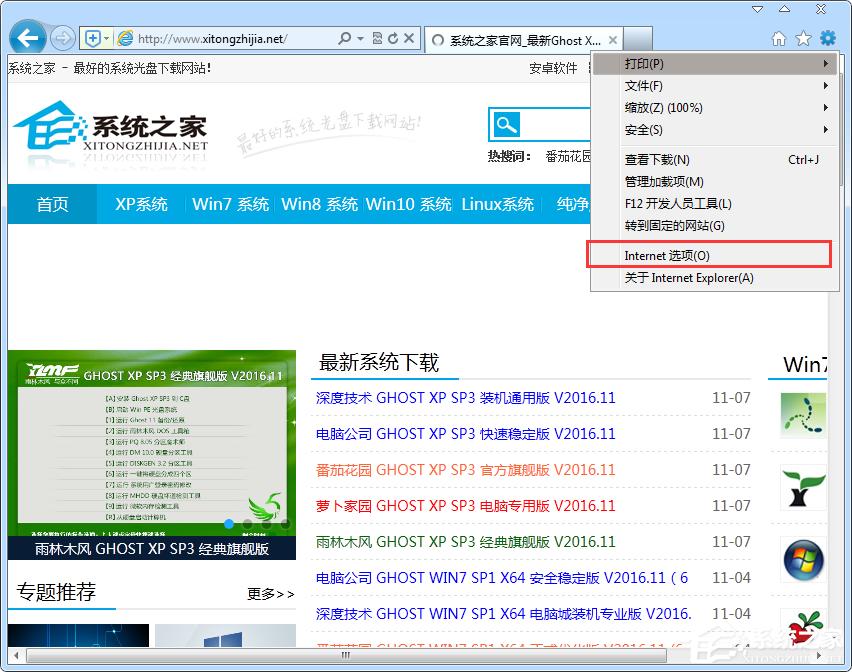Select the second carousel dot indicator
Image resolution: width=852 pixels, height=672 pixels.
tap(247, 524)
